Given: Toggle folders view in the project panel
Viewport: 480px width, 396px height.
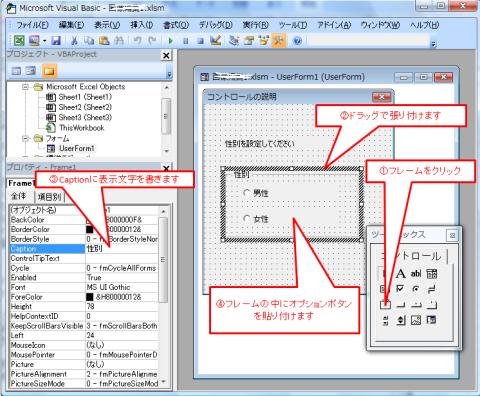Looking at the screenshot, I should point(49,71).
